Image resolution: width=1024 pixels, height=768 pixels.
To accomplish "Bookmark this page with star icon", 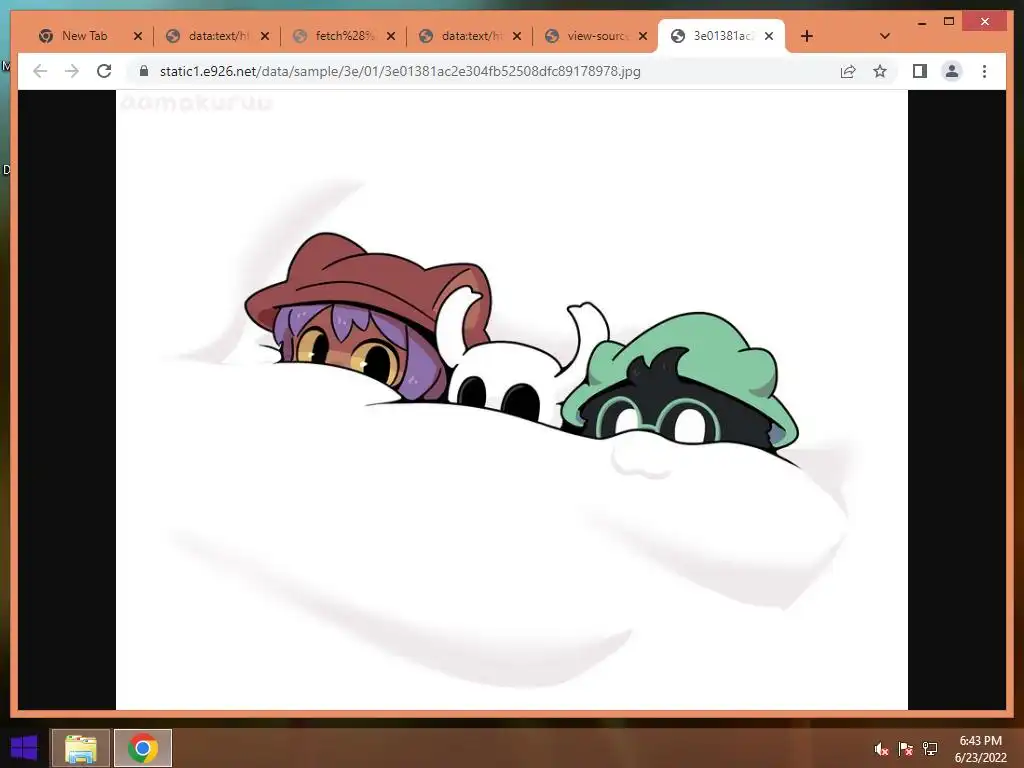I will [880, 71].
